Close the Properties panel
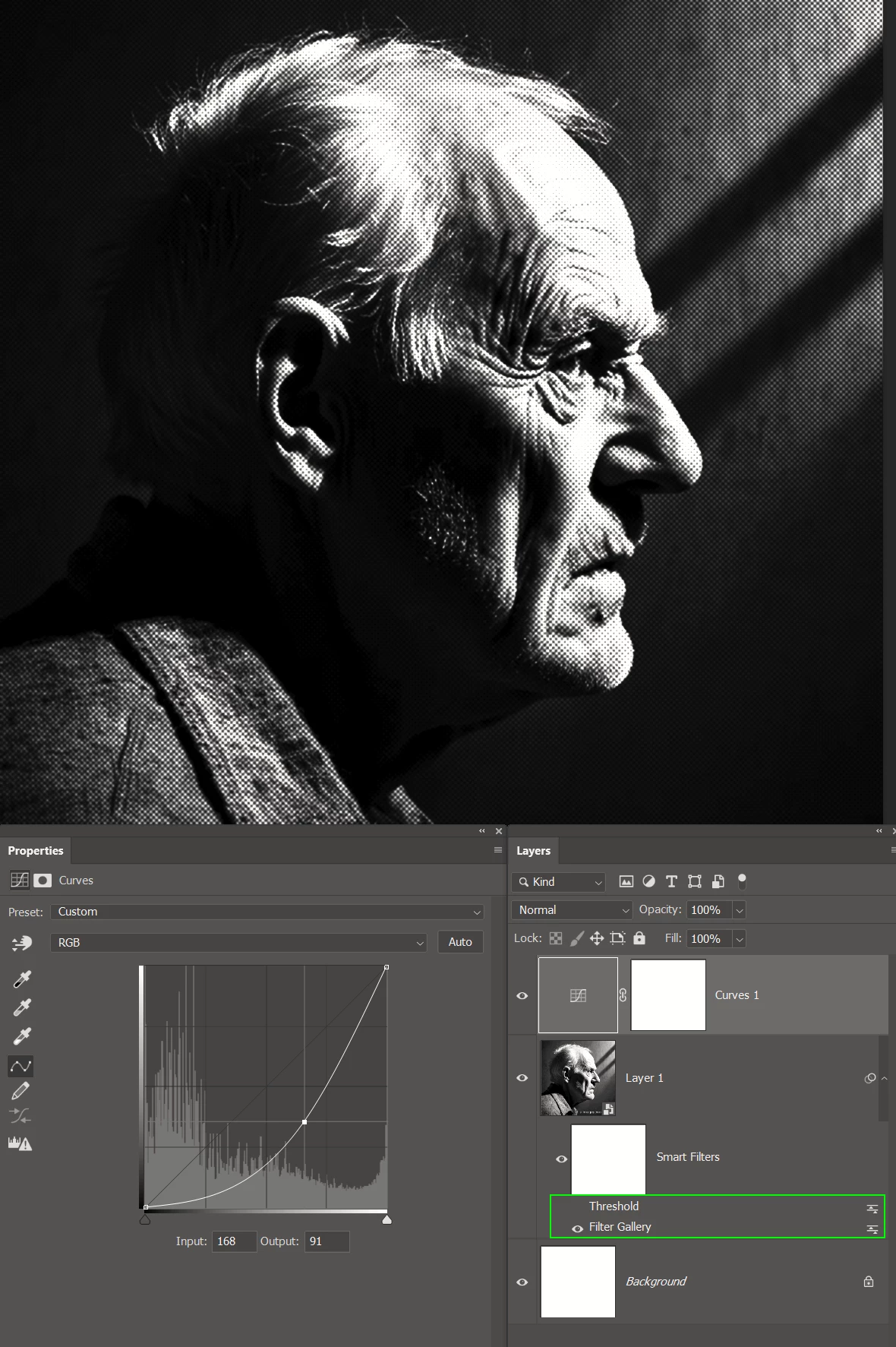 (499, 830)
